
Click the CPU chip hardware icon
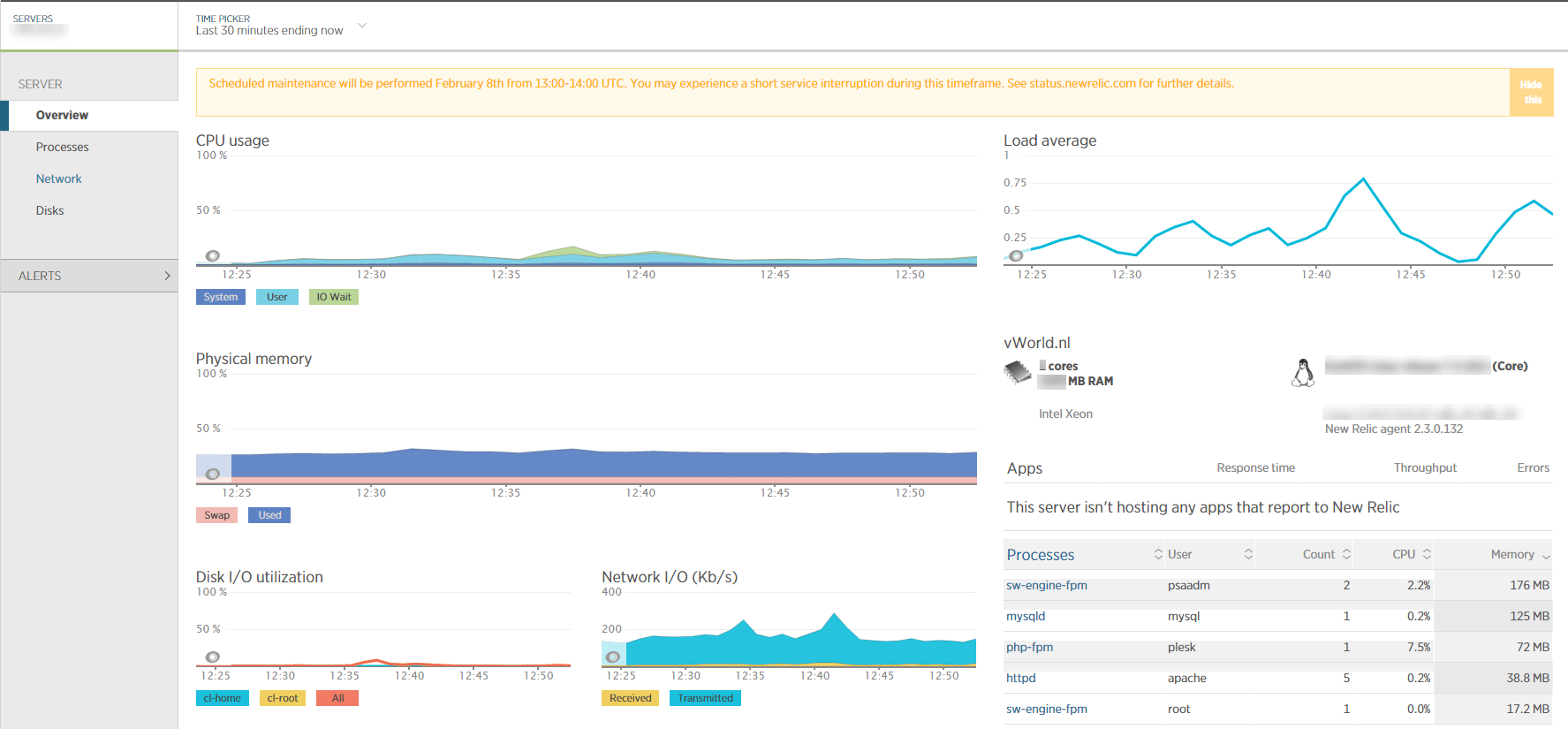[1018, 373]
